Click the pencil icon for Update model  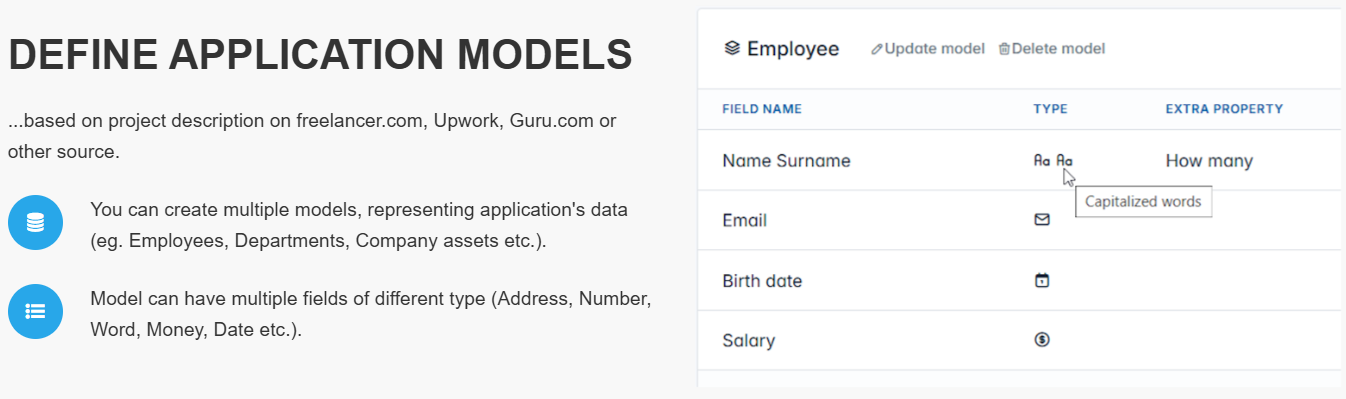coord(877,49)
